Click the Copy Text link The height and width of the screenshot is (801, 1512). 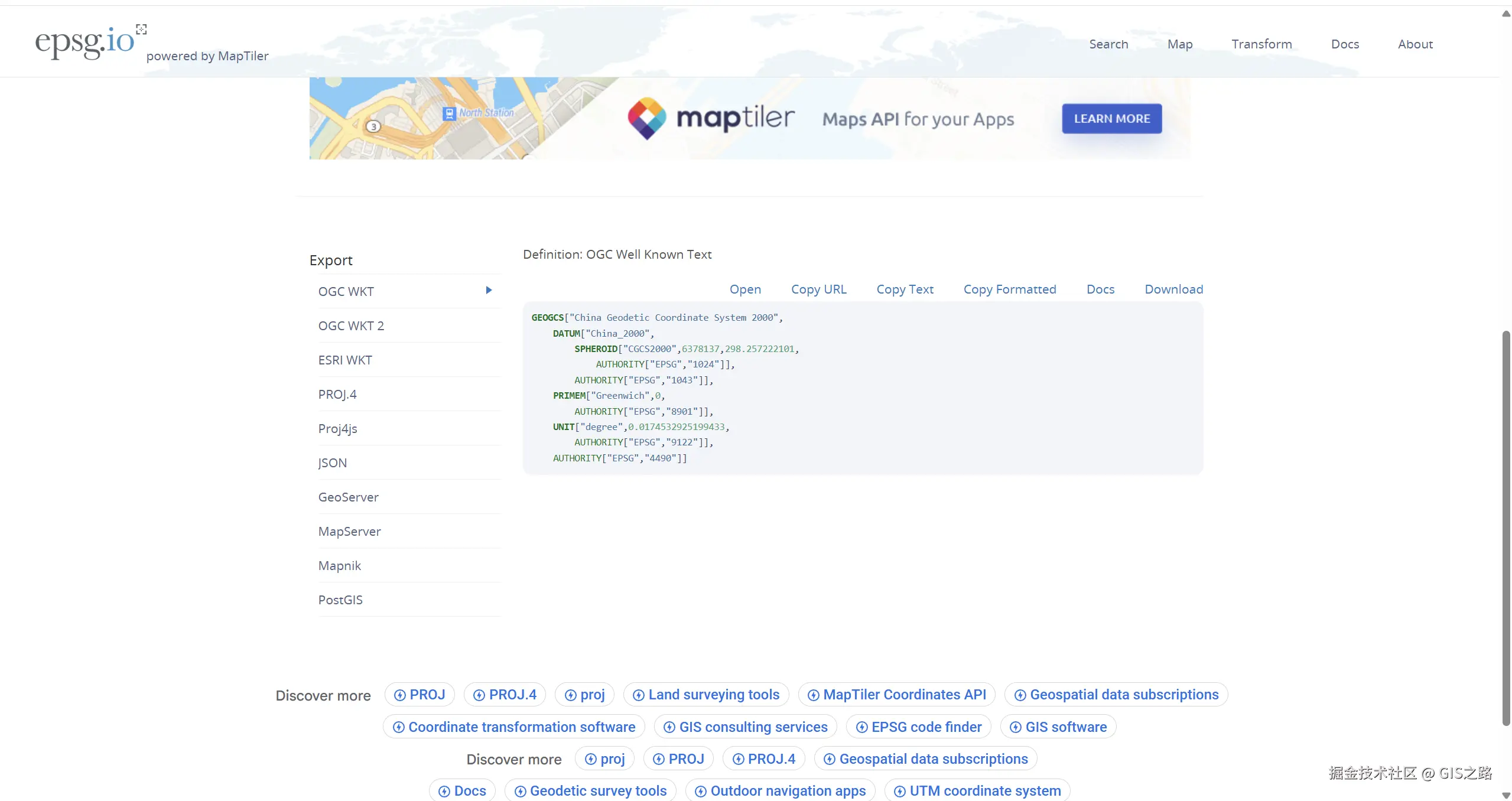pos(905,289)
